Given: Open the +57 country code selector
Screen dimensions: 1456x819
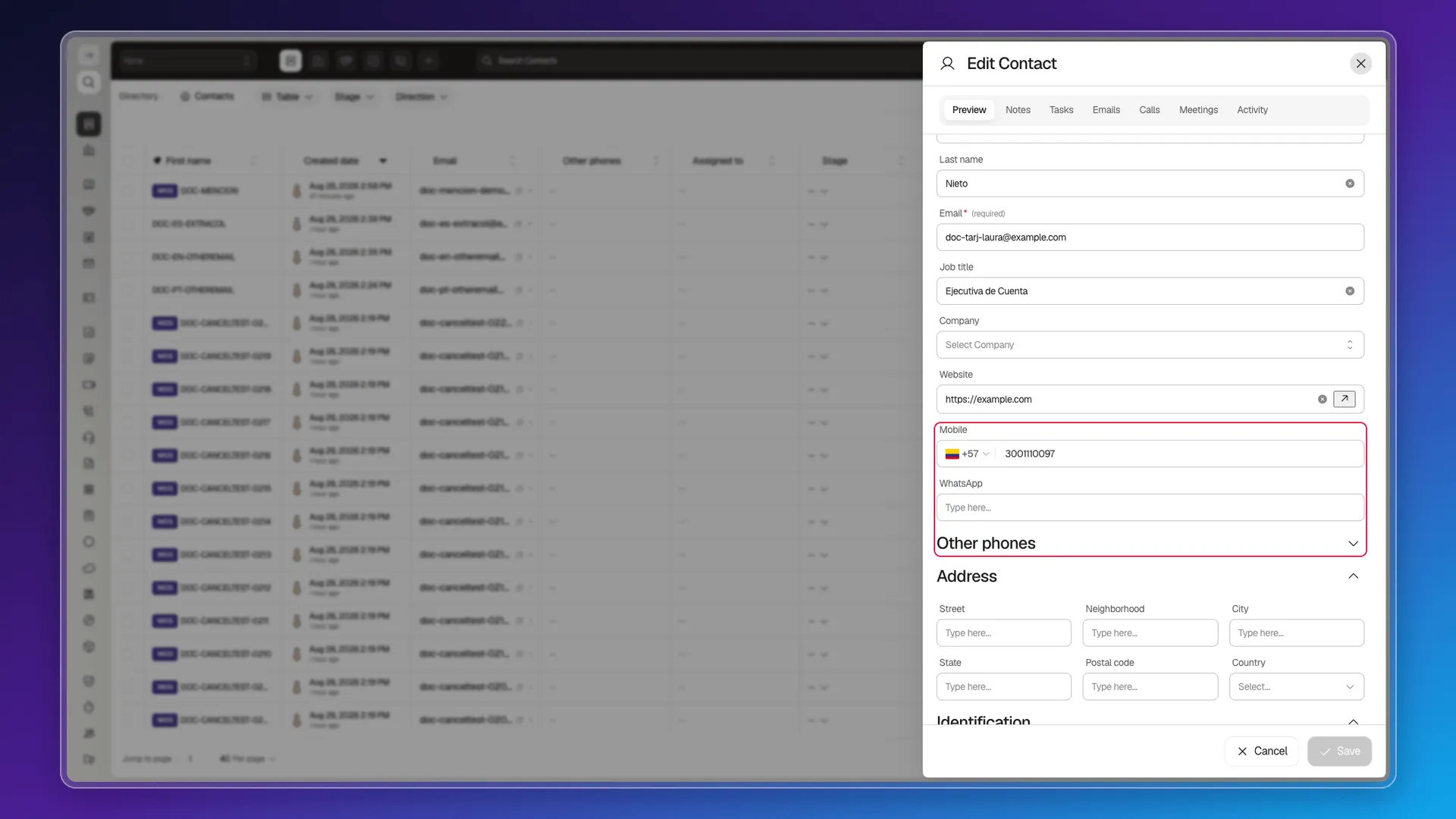Looking at the screenshot, I should pyautogui.click(x=967, y=454).
